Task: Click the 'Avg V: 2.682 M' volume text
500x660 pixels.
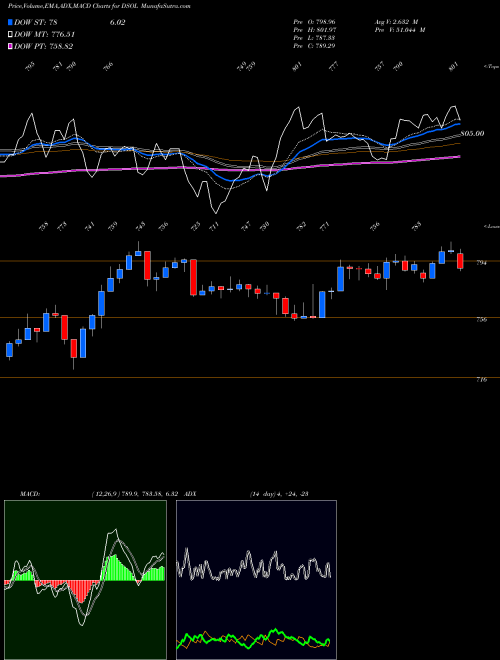Action: coord(396,21)
